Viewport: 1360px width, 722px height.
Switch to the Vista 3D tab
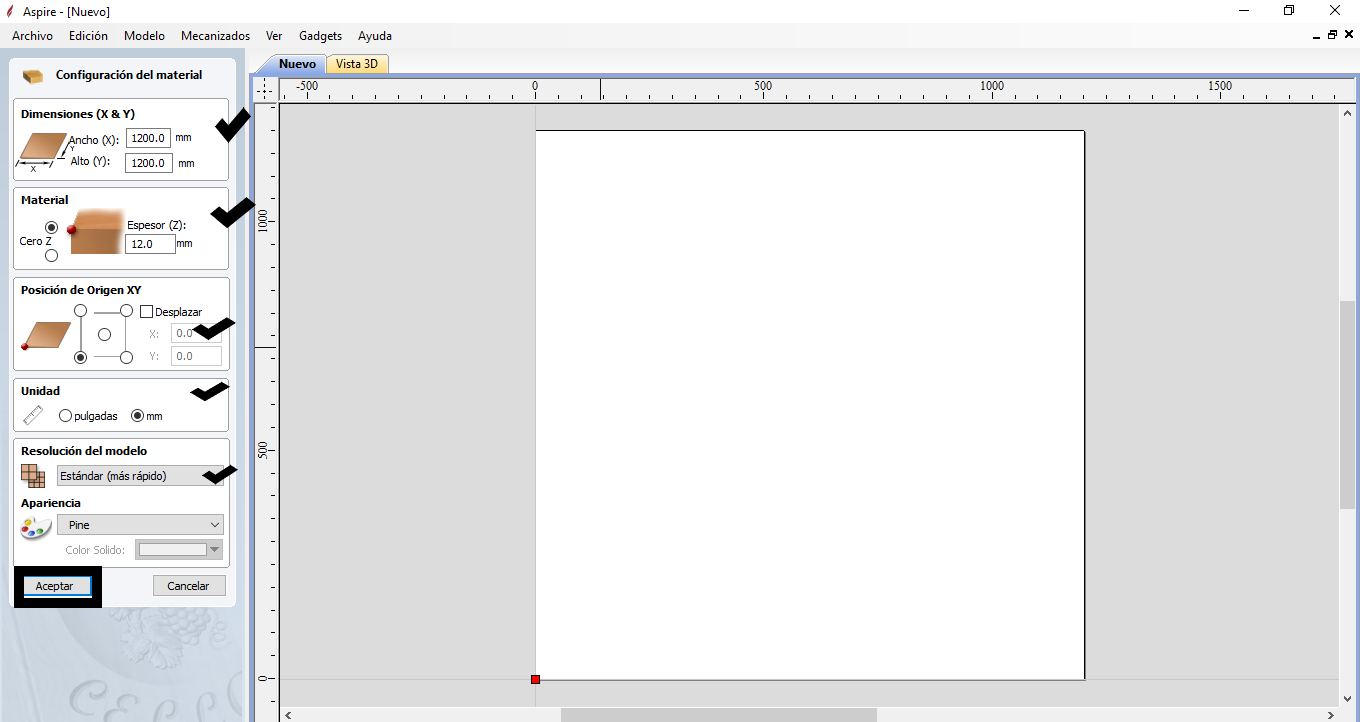[357, 64]
